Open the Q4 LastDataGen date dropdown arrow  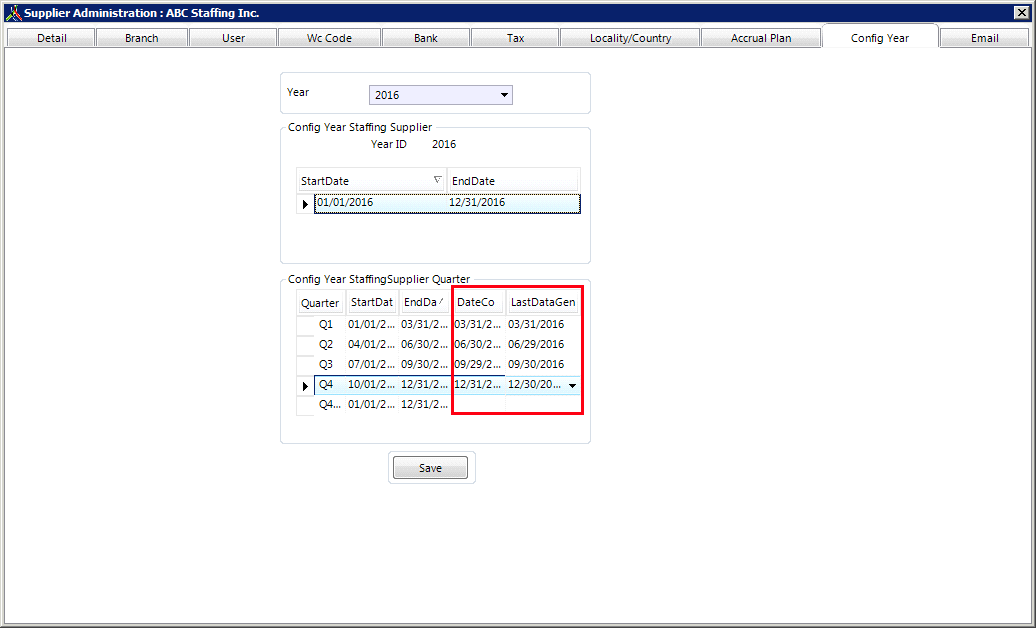(572, 385)
